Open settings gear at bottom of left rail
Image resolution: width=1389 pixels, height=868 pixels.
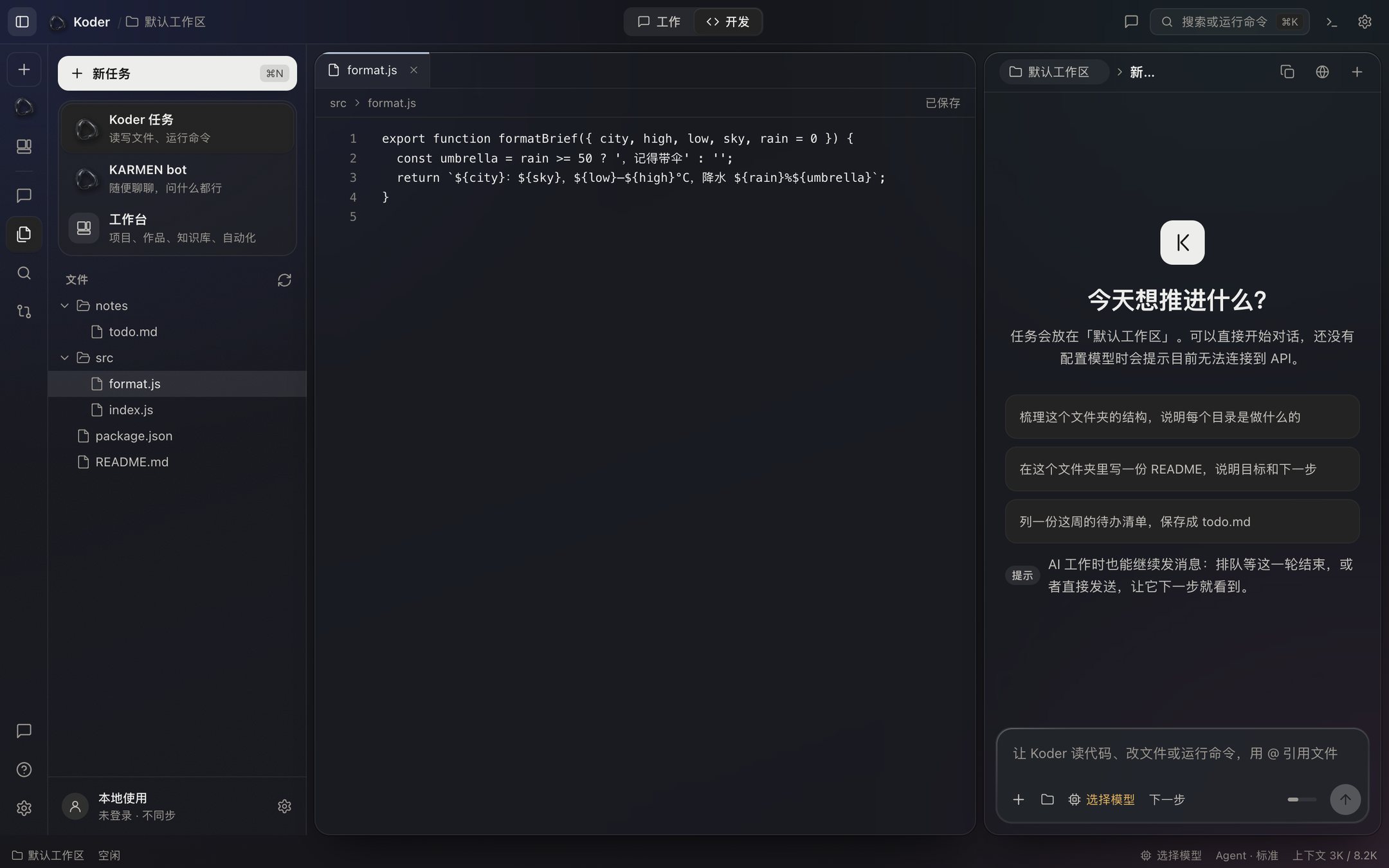pos(24,808)
